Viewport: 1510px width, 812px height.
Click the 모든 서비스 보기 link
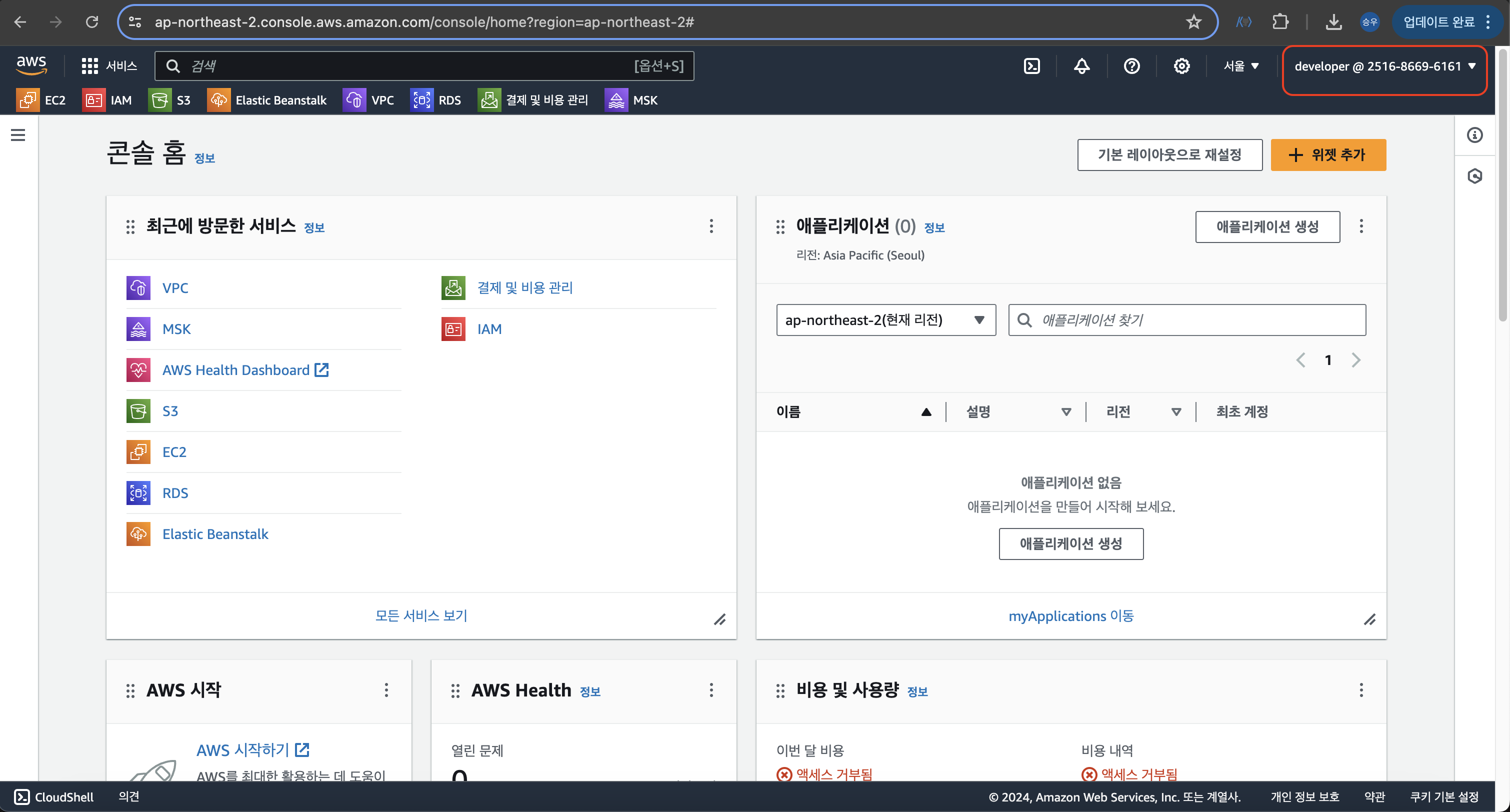coord(421,615)
